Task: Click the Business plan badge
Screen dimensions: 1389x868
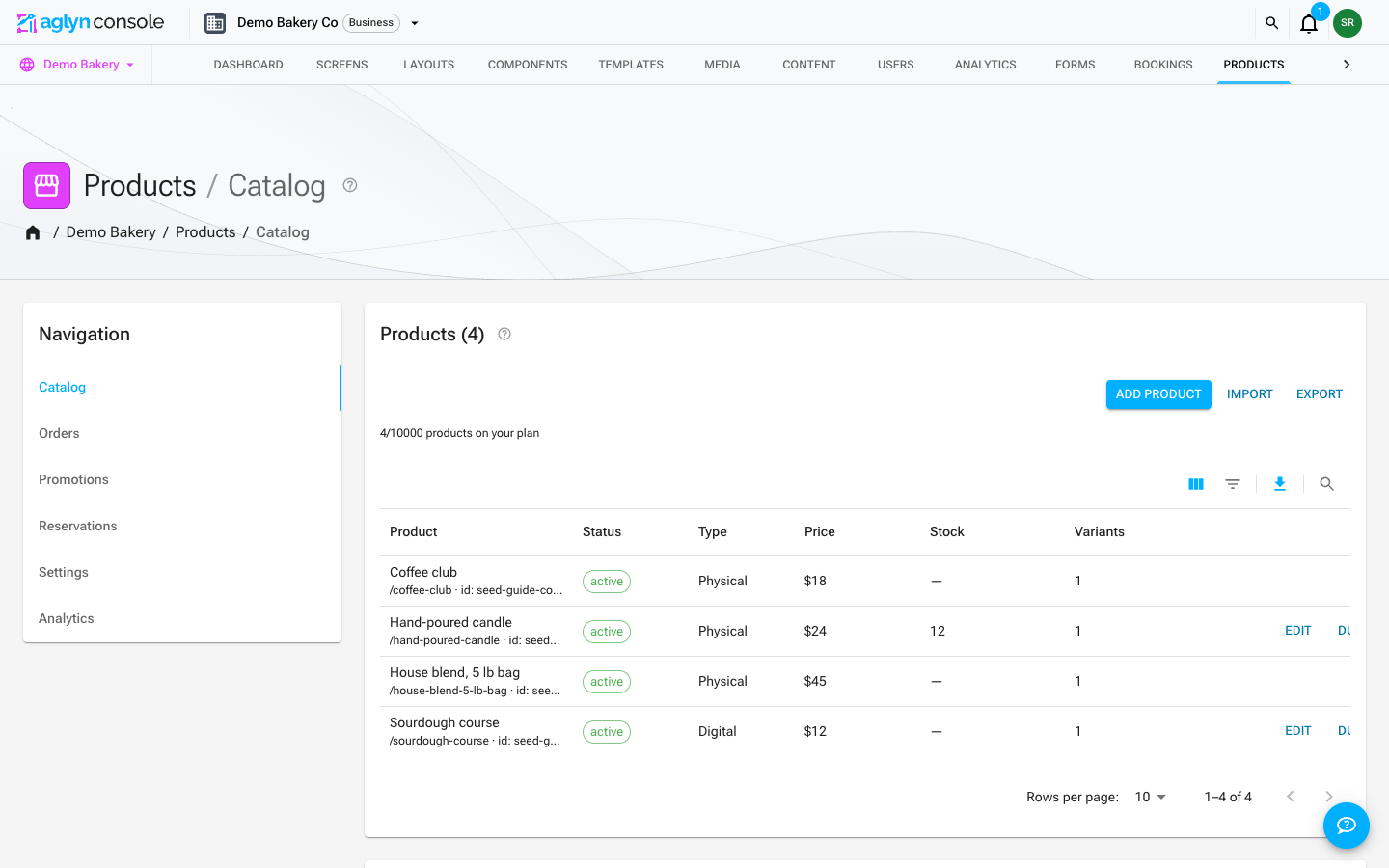Action: tap(371, 23)
